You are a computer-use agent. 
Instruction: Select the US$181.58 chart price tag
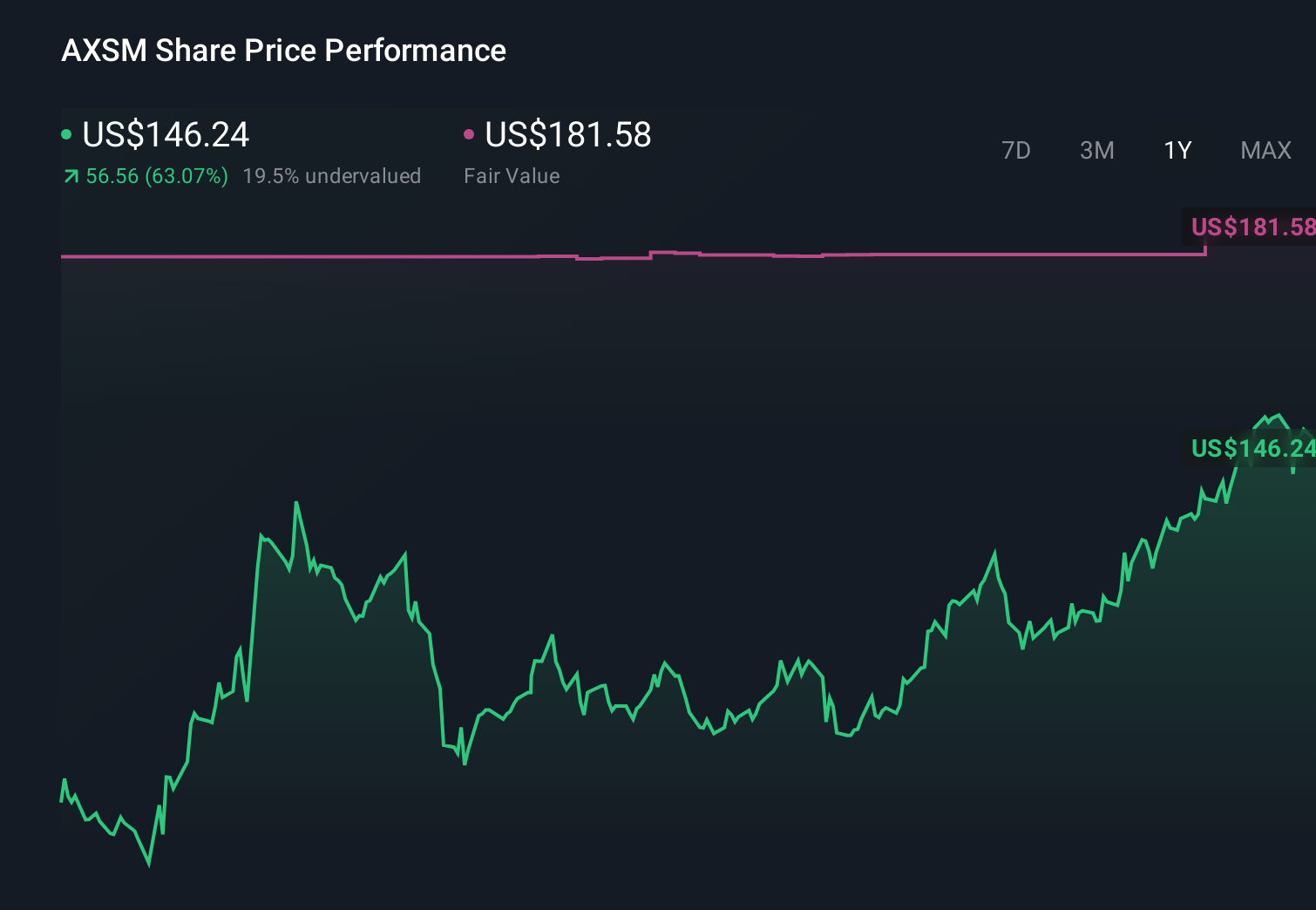(x=1252, y=227)
